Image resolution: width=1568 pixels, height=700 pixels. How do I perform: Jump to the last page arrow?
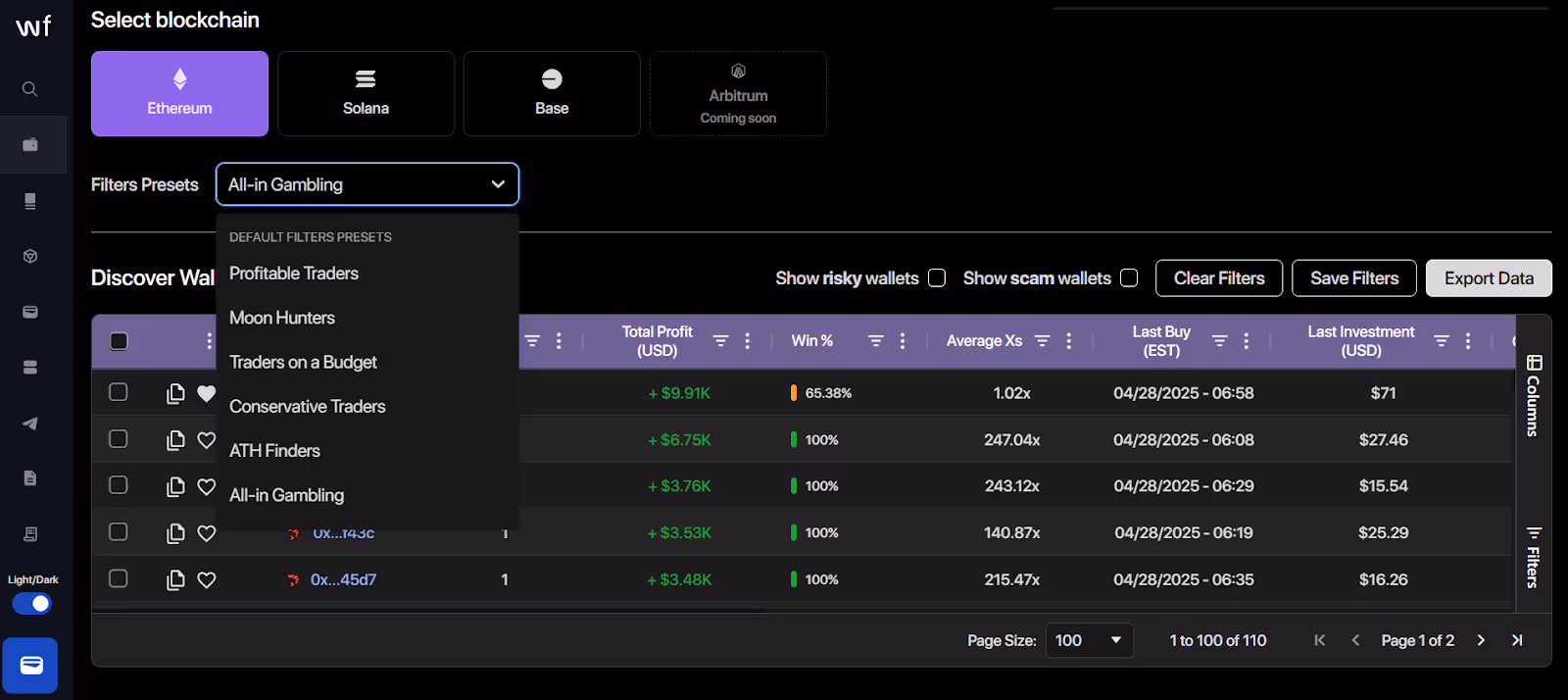point(1517,640)
